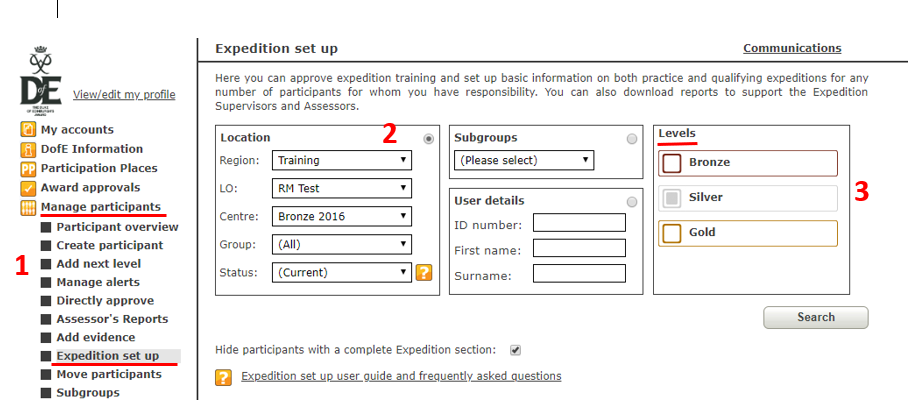Click the Search button

pos(816,317)
